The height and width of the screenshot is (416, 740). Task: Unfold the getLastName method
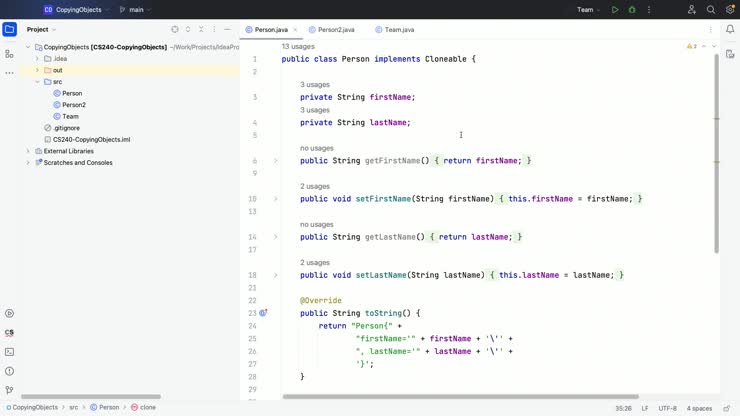[276, 237]
